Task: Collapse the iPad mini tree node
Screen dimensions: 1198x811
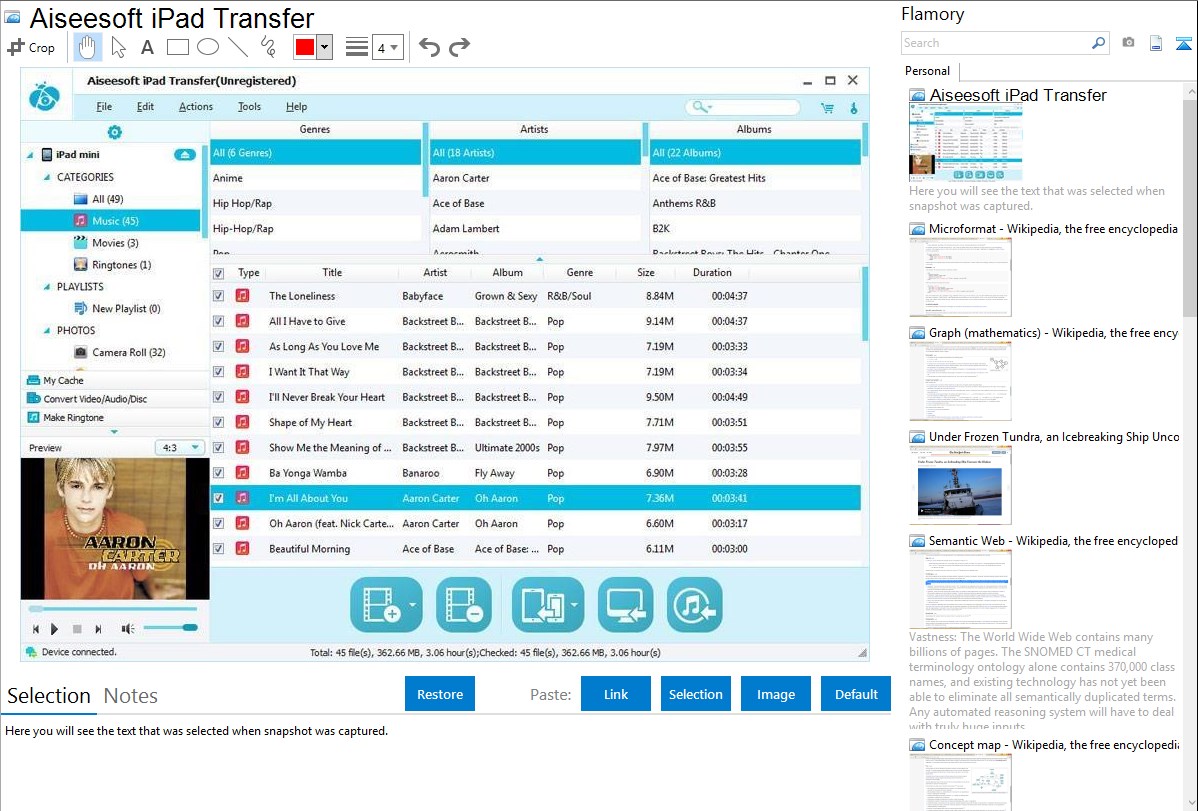Action: click(30, 155)
